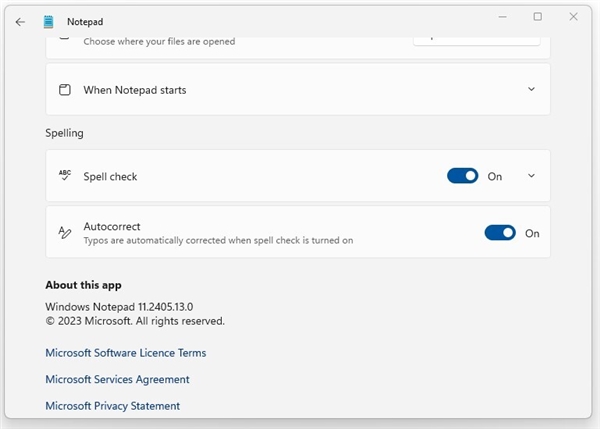Click the Spell check label text

pyautogui.click(x=110, y=176)
